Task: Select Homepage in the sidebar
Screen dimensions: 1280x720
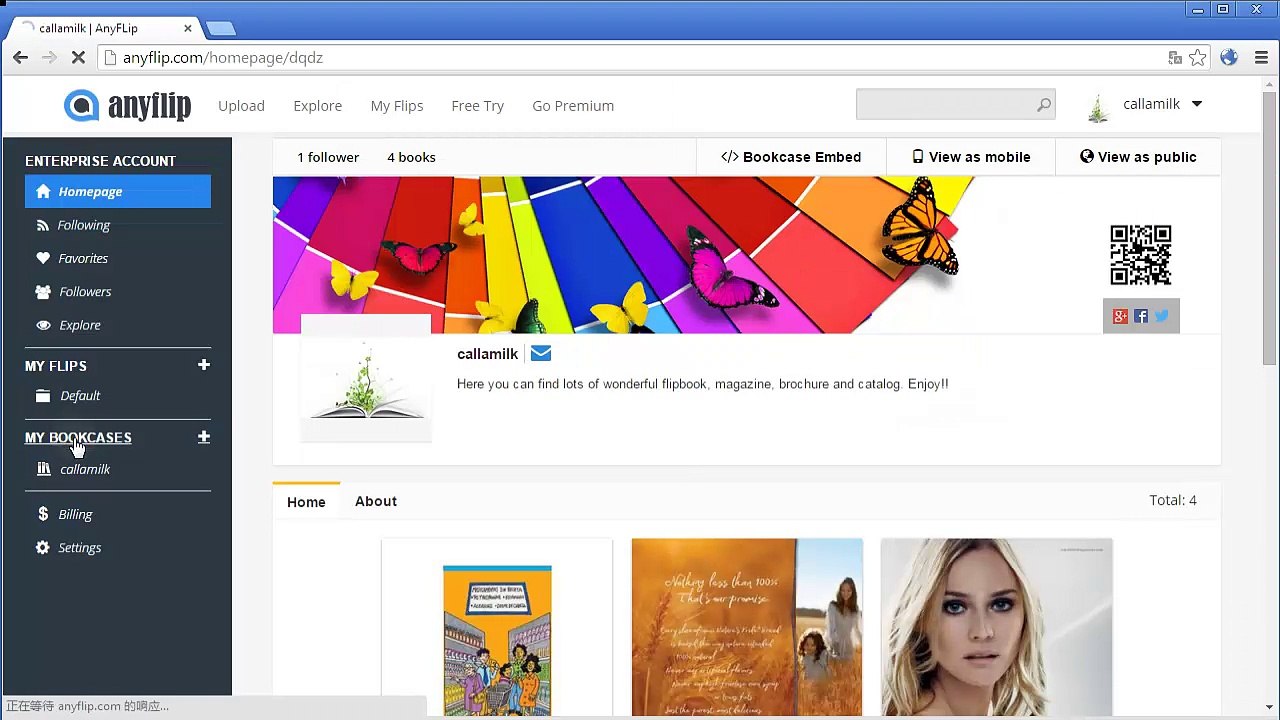Action: pyautogui.click(x=118, y=191)
